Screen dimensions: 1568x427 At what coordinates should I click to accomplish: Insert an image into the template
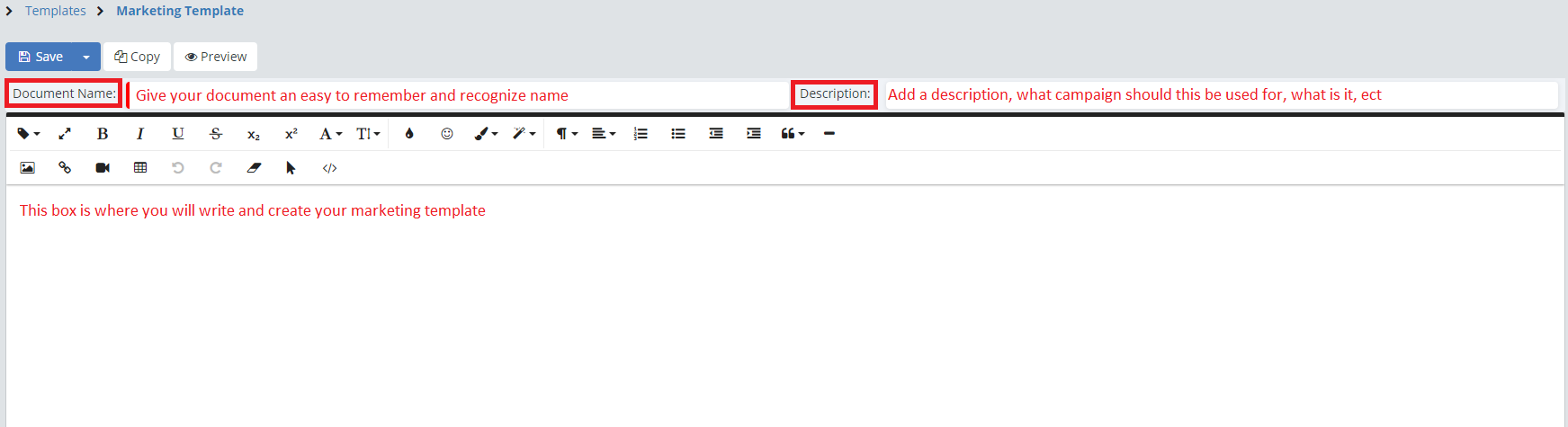pos(27,168)
